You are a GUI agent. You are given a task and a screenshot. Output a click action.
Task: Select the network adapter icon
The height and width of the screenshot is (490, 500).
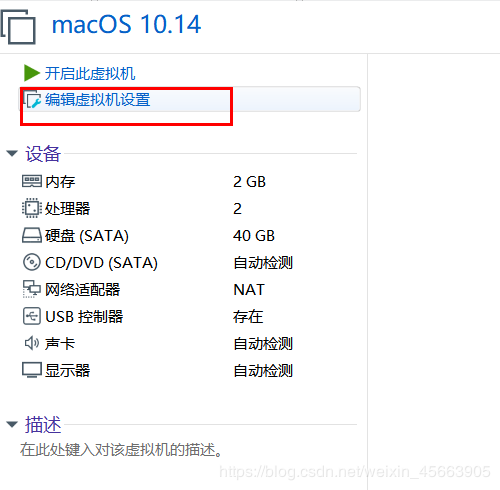pyautogui.click(x=32, y=289)
